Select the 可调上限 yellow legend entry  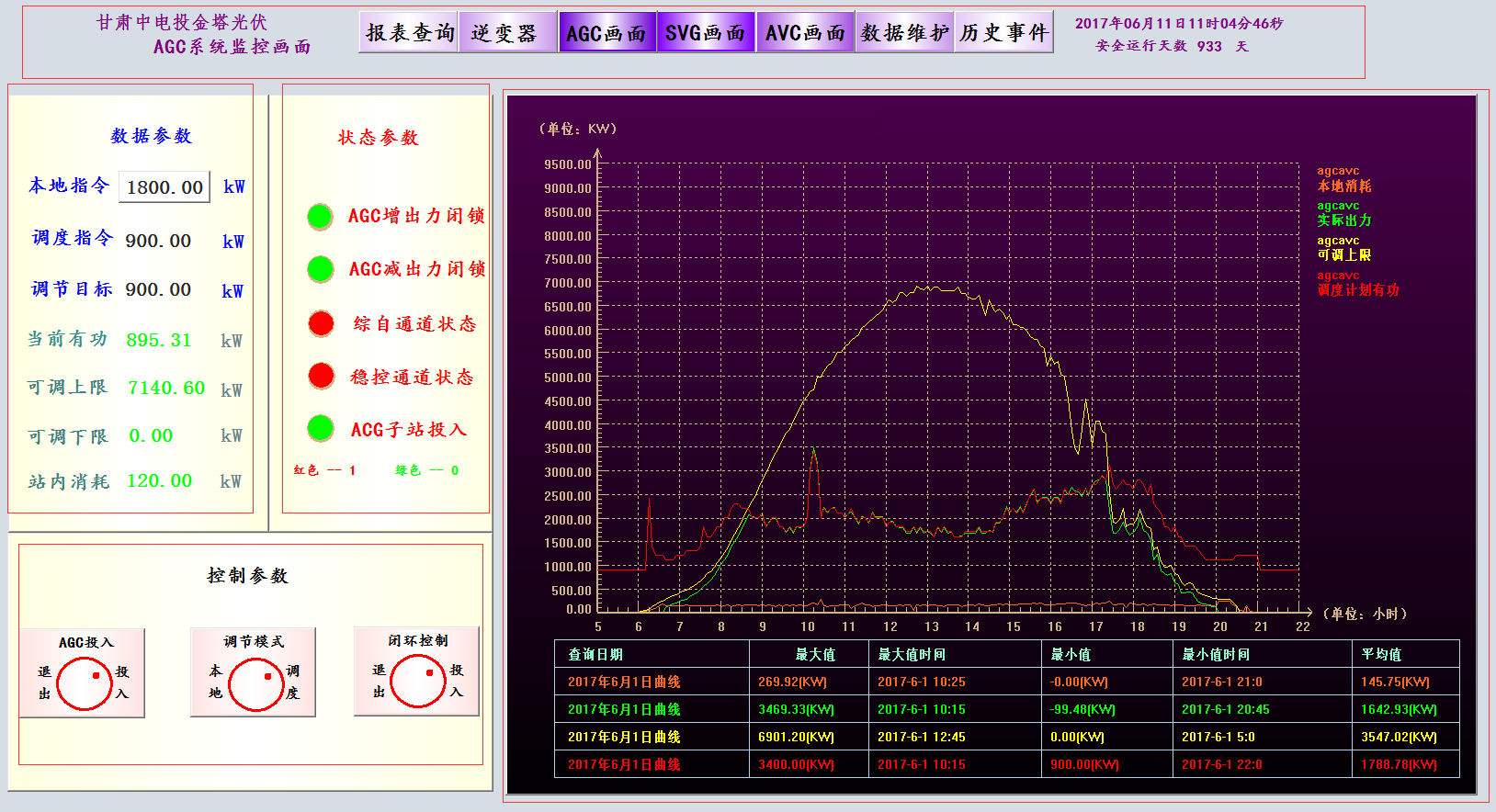tap(1343, 255)
